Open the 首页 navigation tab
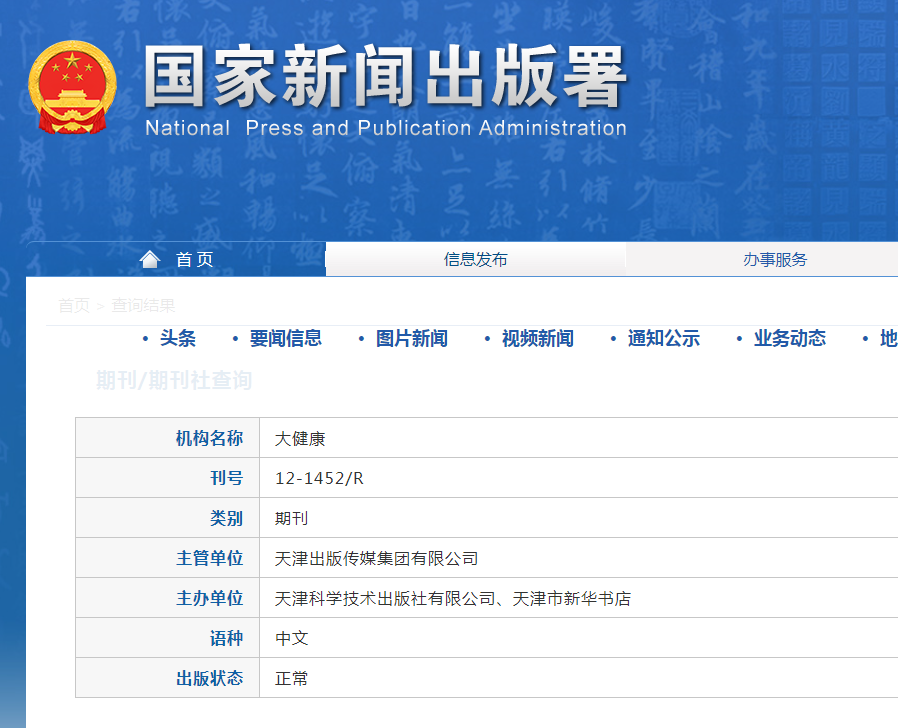The image size is (898, 728). click(194, 260)
